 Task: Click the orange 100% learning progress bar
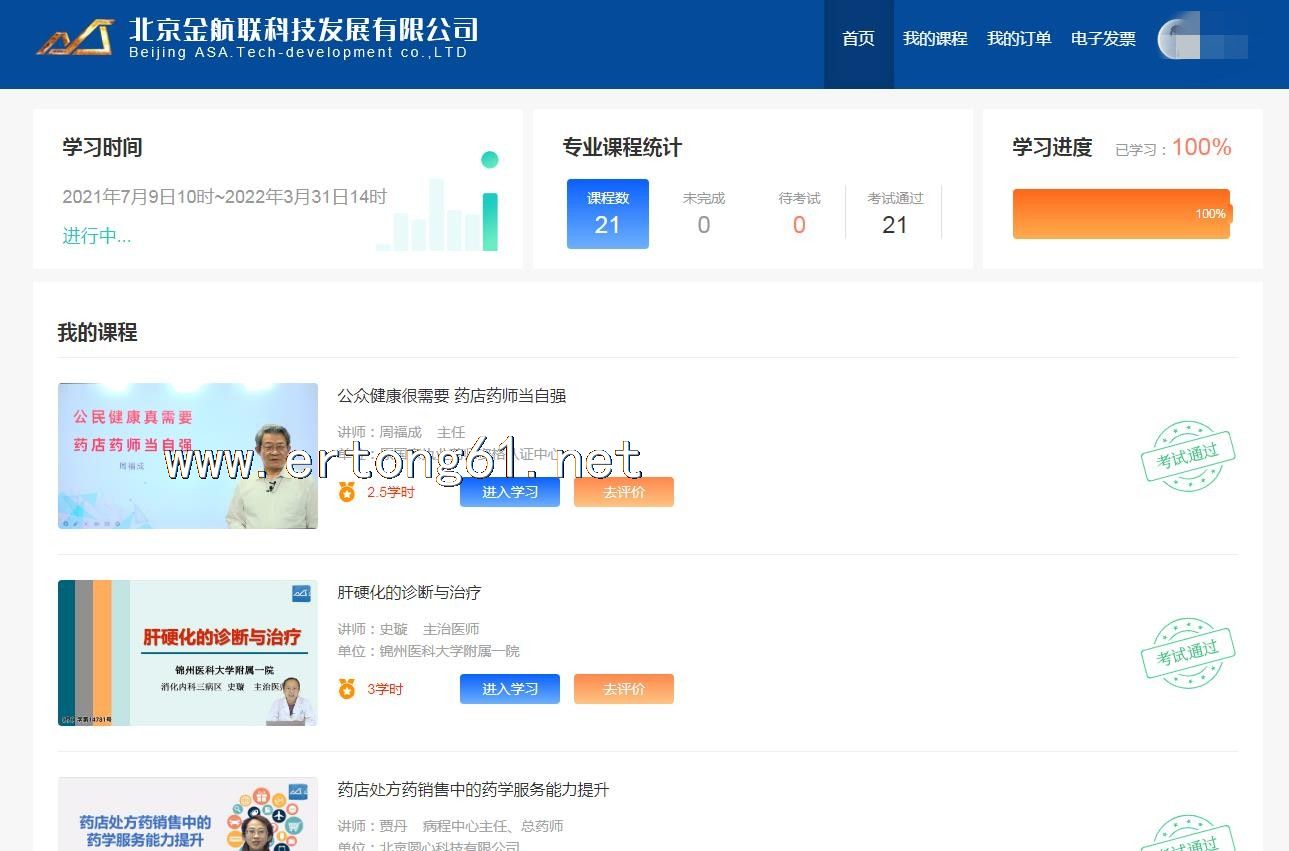tap(1121, 214)
